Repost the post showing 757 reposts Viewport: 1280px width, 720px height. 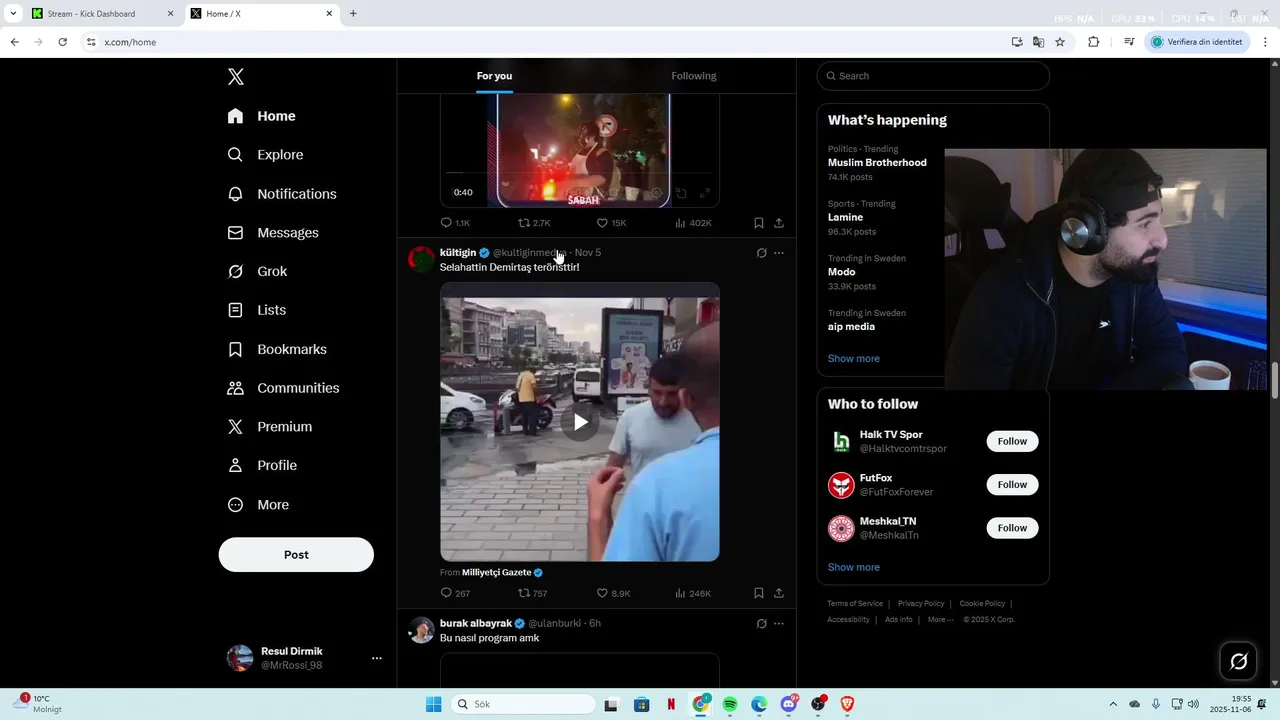[532, 593]
